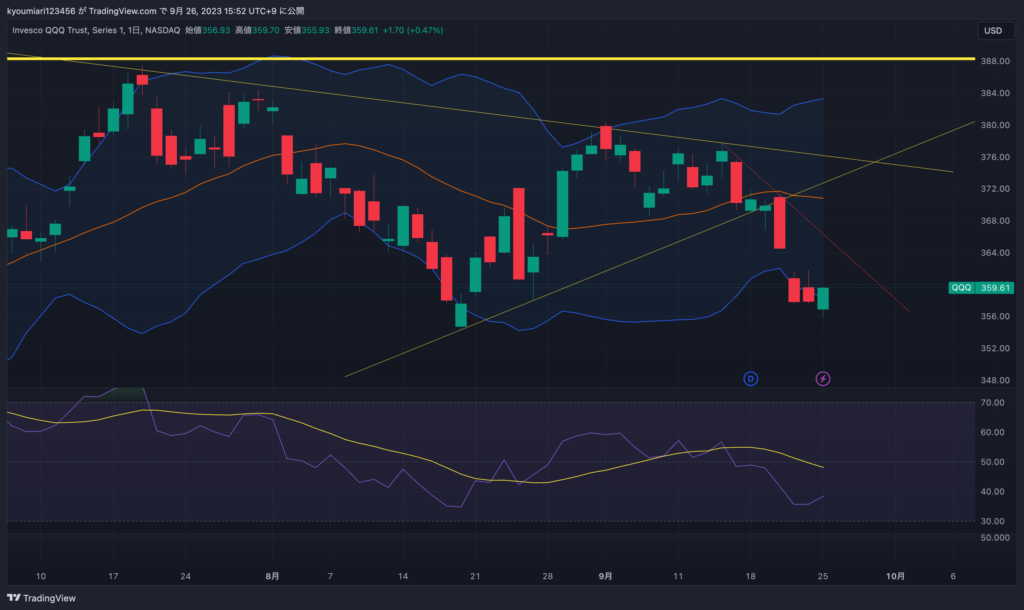Click the 40.00 RSI scale label
The image size is (1024, 610).
(x=993, y=491)
